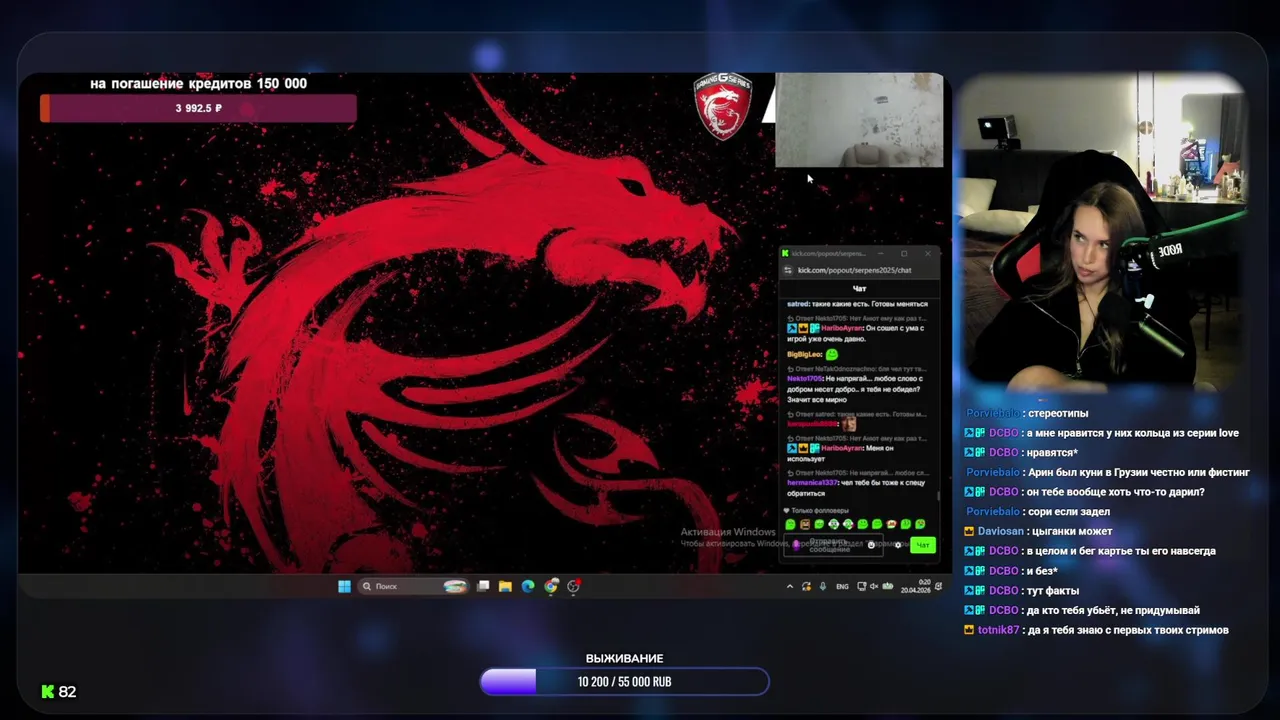Click username hermanica1337 in the popout chat
The height and width of the screenshot is (720, 1280).
[810, 483]
